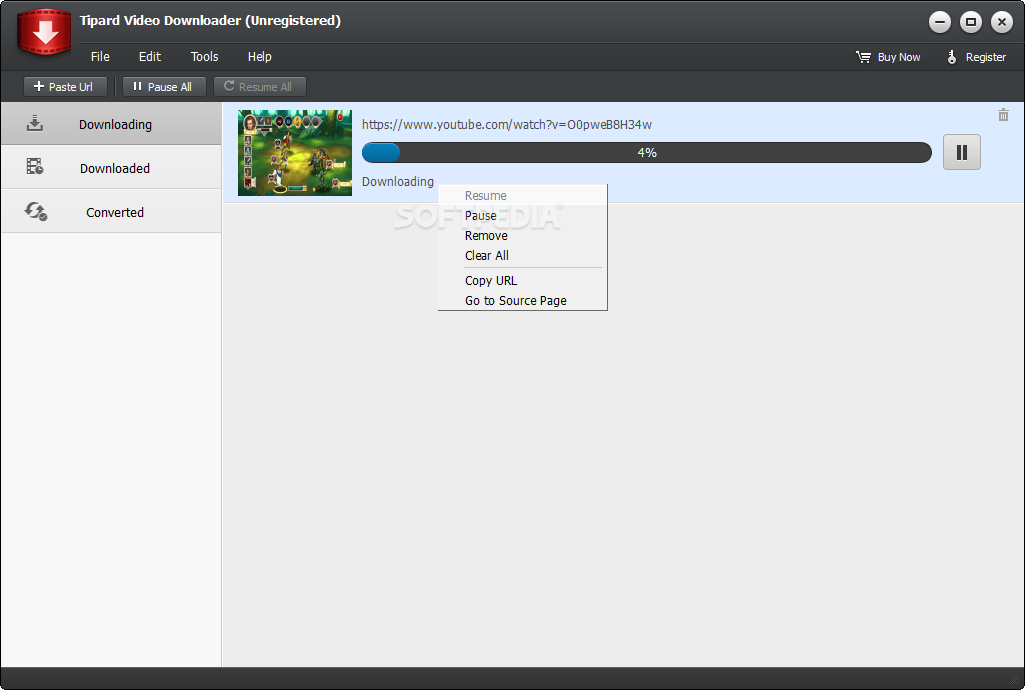Choose Remove from the context menu

click(522, 236)
